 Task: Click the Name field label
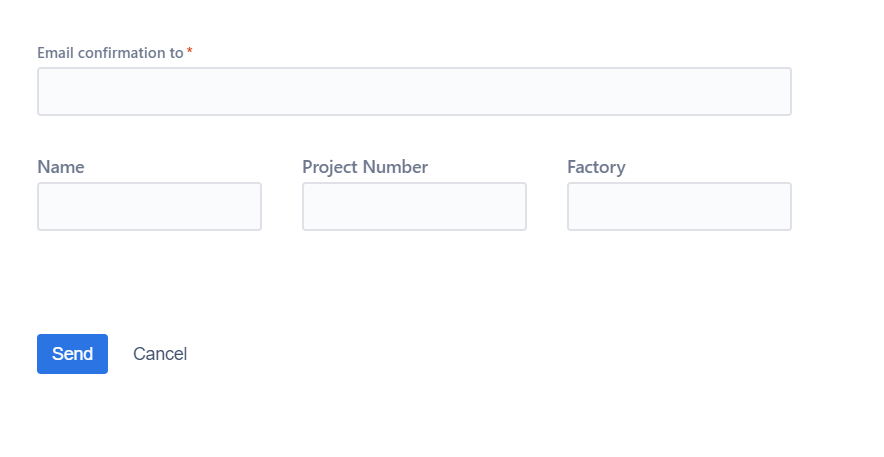[x=61, y=167]
